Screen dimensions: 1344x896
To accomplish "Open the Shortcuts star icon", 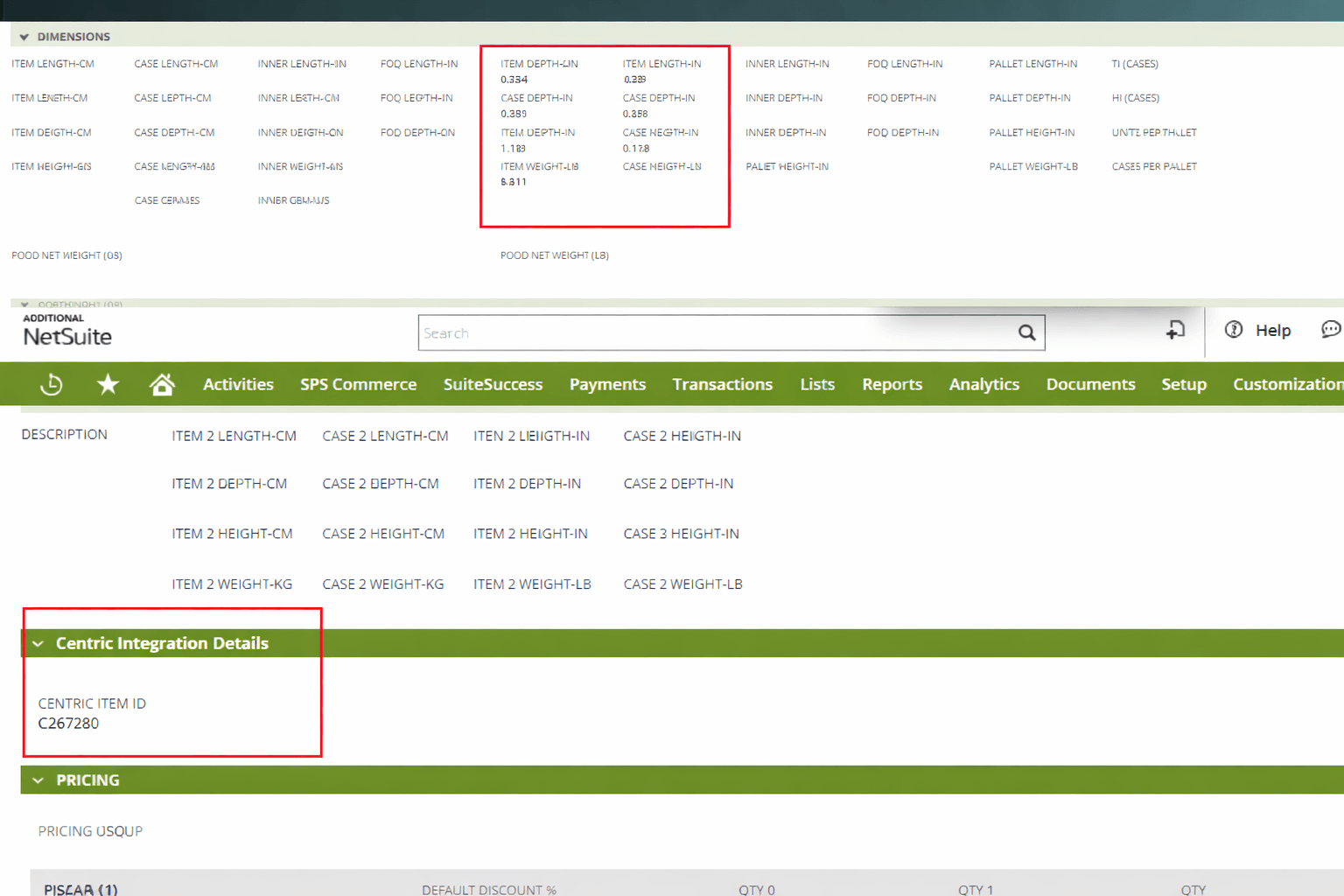I will pos(107,383).
